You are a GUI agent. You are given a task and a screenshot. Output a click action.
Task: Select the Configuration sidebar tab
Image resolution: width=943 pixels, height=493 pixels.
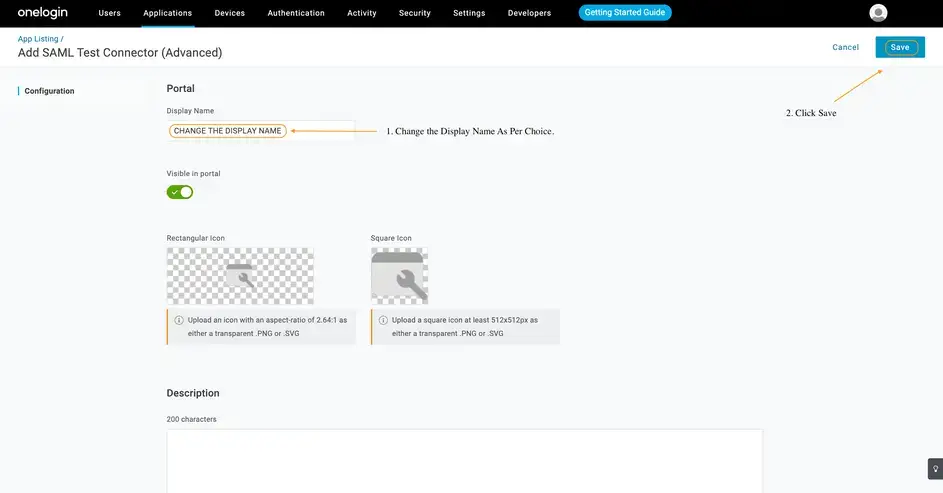[49, 91]
